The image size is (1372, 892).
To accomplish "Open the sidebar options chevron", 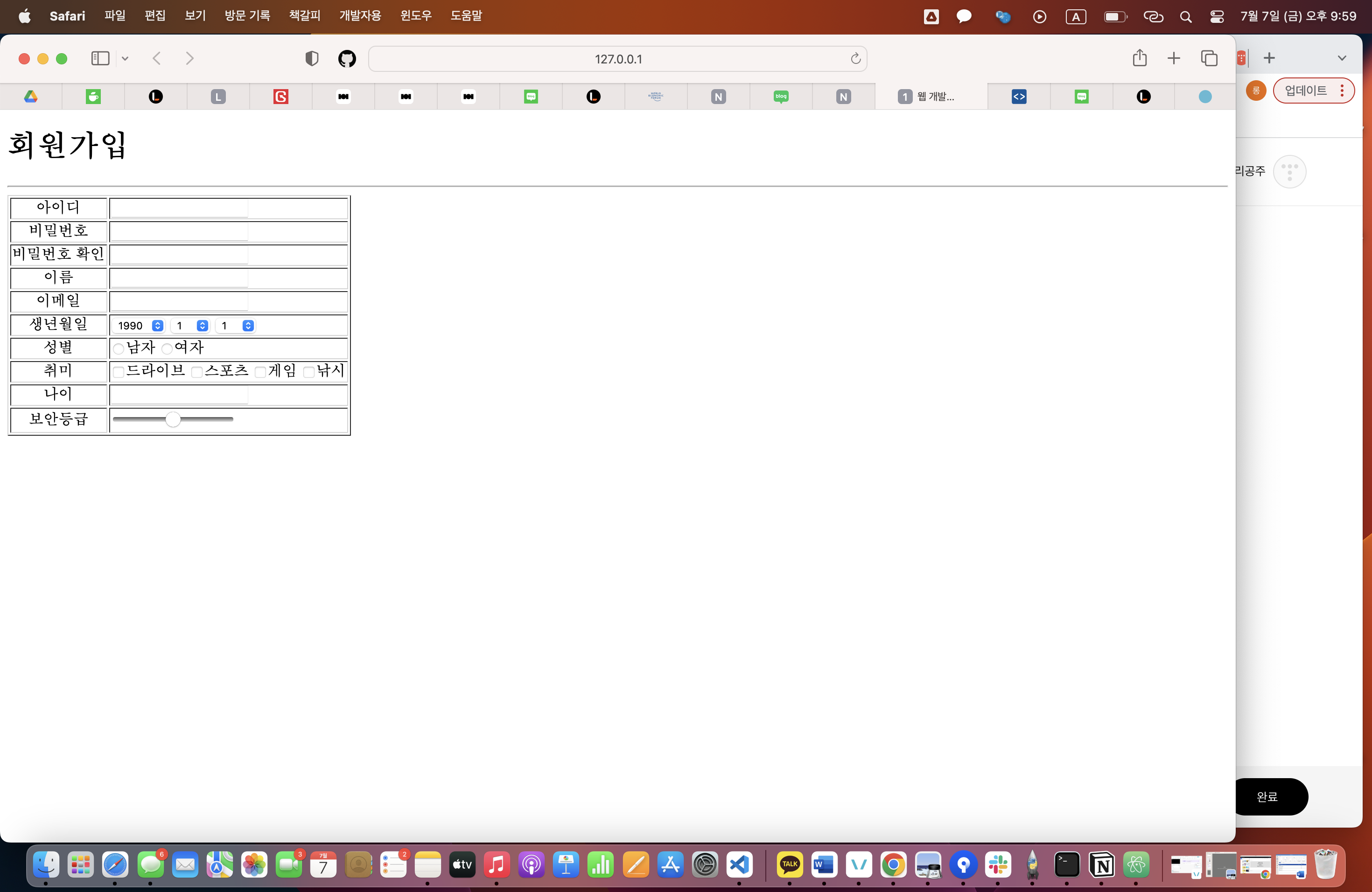I will click(x=125, y=58).
